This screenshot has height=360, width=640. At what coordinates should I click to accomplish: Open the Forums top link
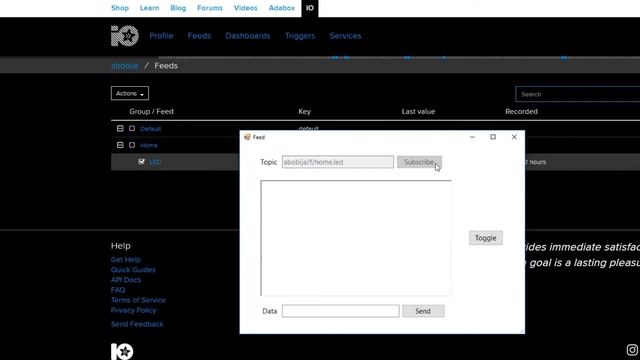click(210, 8)
